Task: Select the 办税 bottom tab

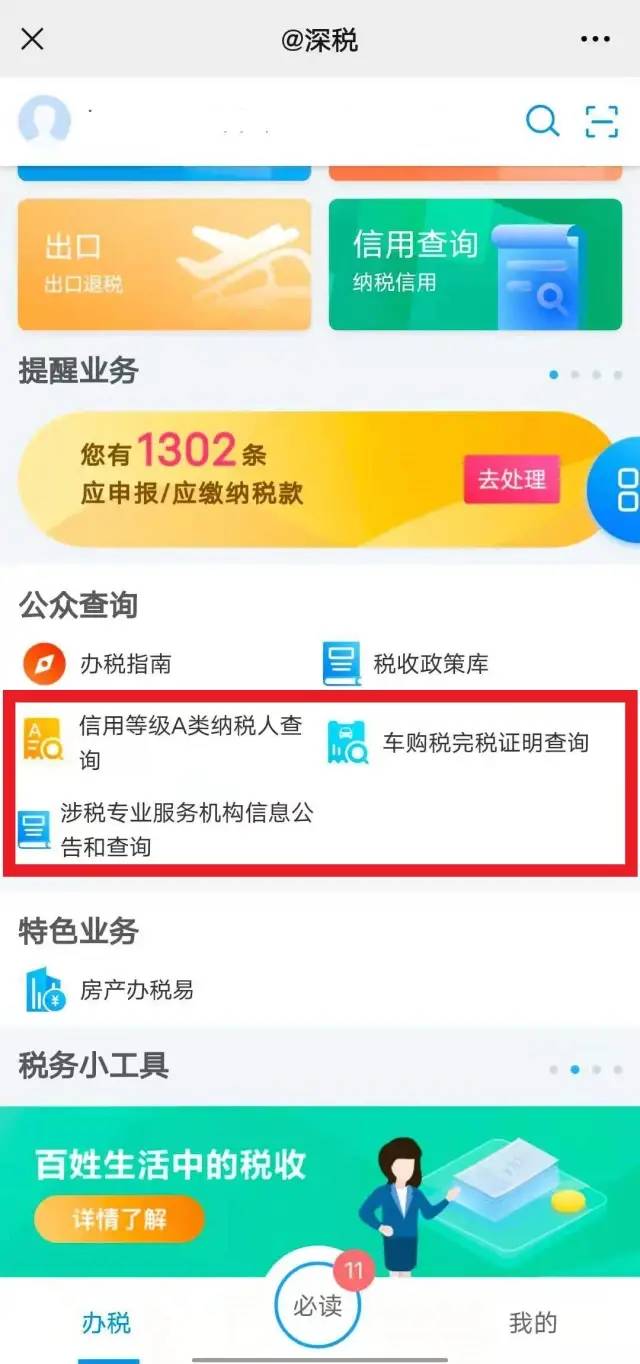Action: point(107,1323)
